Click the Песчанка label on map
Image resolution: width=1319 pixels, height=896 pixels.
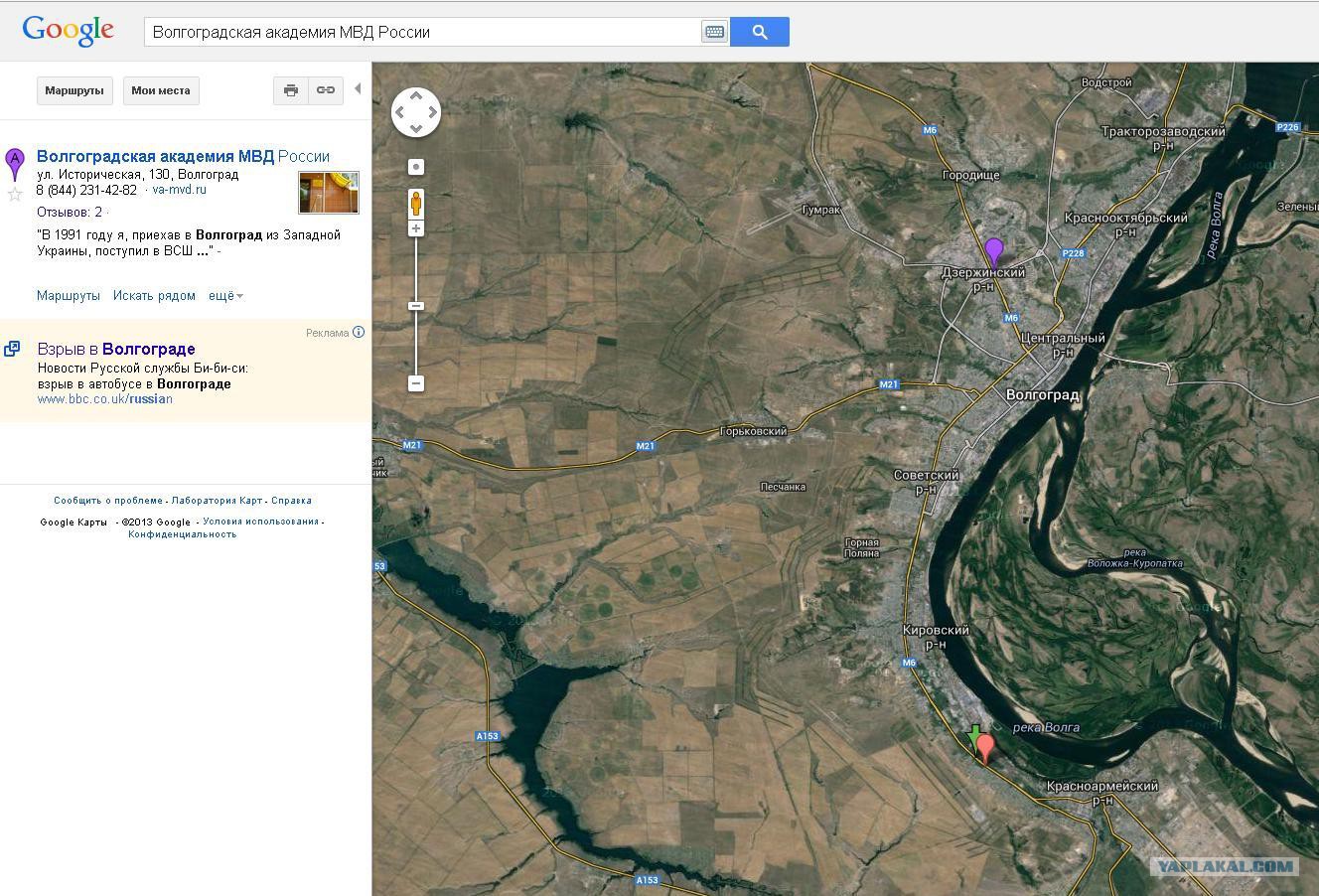[x=783, y=487]
